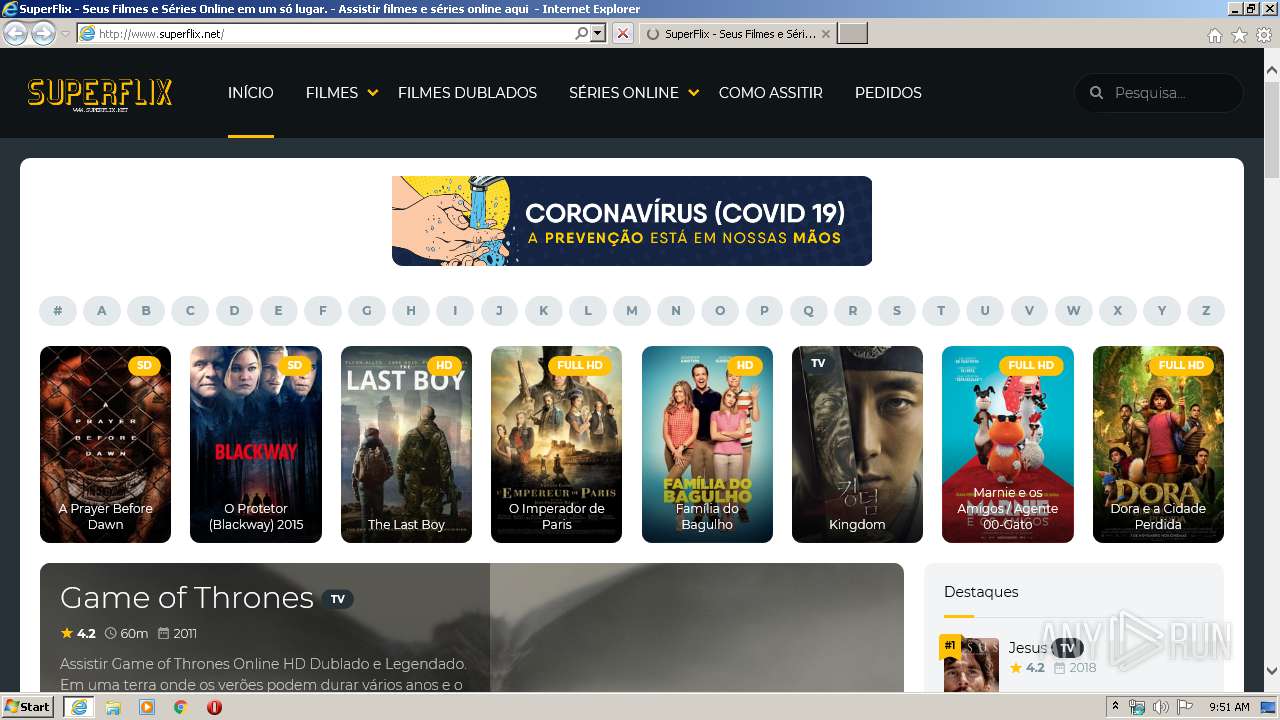Filter titles by letter B
This screenshot has width=1280, height=720.
[146, 311]
